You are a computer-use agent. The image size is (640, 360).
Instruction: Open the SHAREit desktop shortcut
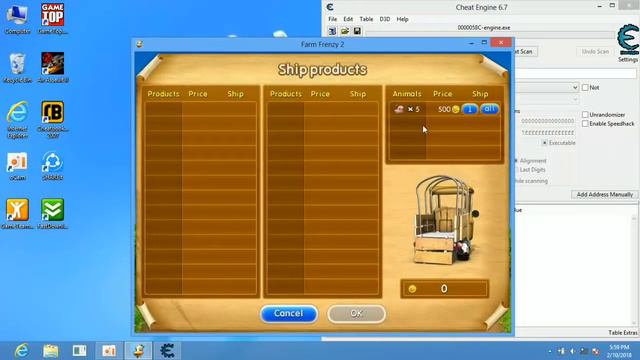(x=53, y=166)
